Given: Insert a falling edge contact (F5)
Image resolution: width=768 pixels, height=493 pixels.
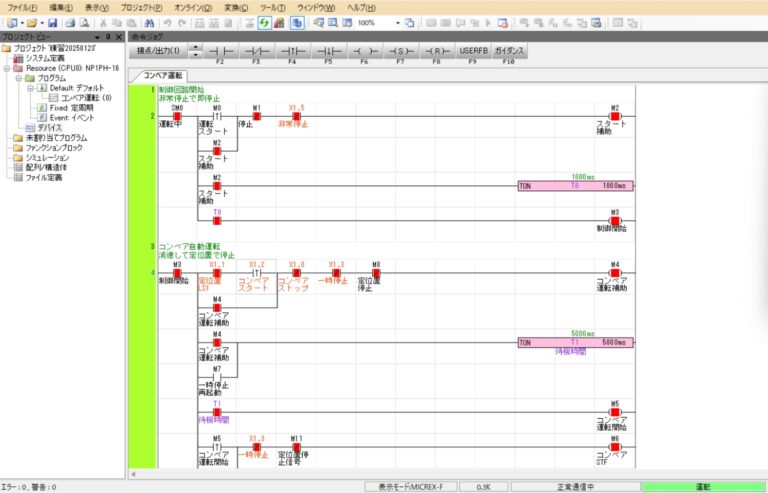Looking at the screenshot, I should click(x=329, y=50).
